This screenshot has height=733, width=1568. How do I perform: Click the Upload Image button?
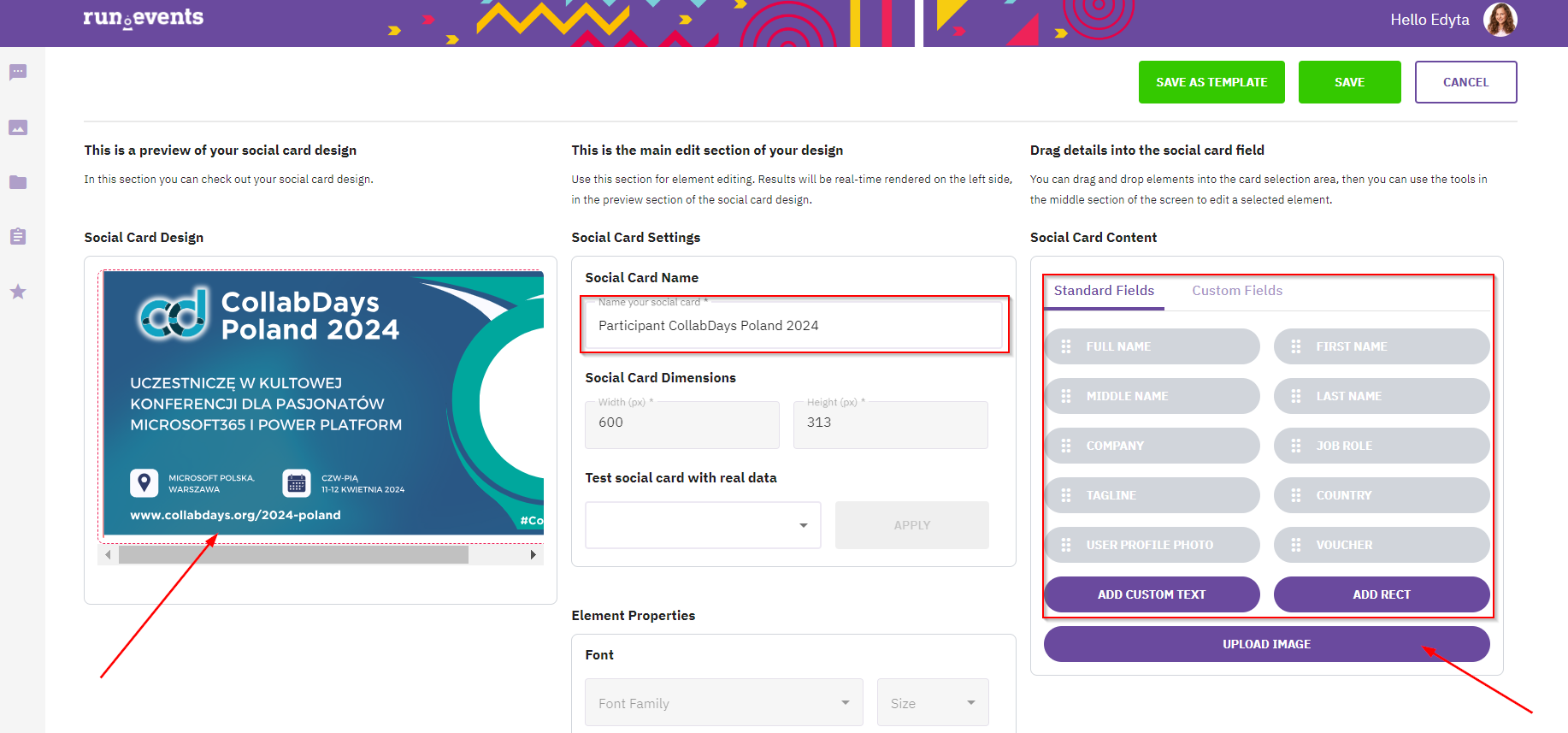click(x=1266, y=644)
